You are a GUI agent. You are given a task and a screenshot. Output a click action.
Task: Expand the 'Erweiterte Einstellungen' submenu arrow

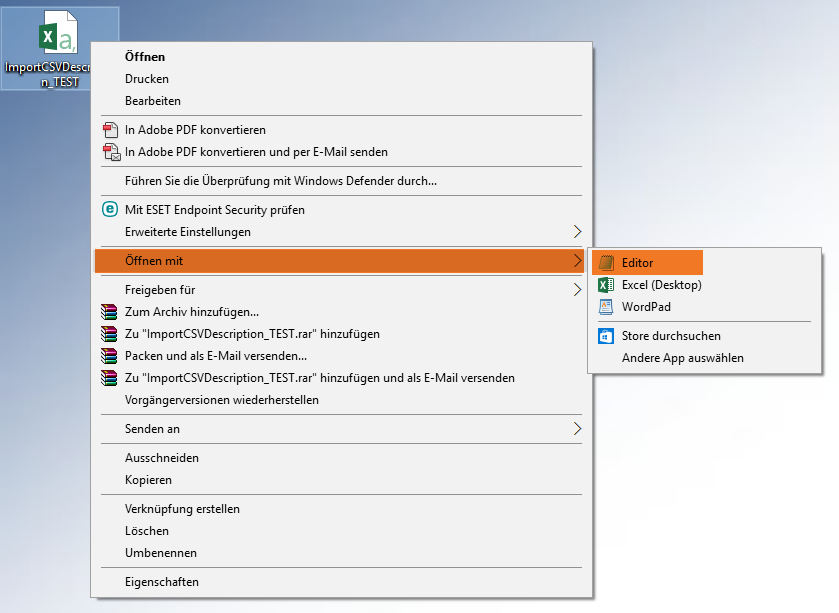point(577,232)
